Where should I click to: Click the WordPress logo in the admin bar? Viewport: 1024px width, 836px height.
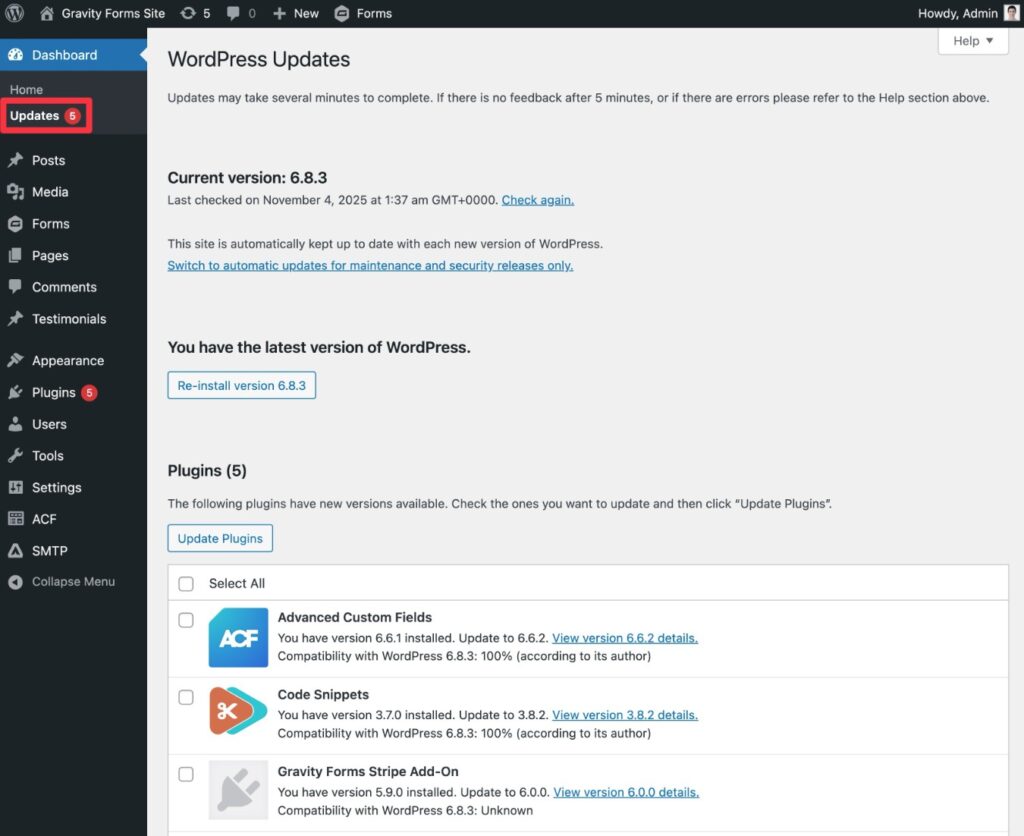pyautogui.click(x=13, y=13)
